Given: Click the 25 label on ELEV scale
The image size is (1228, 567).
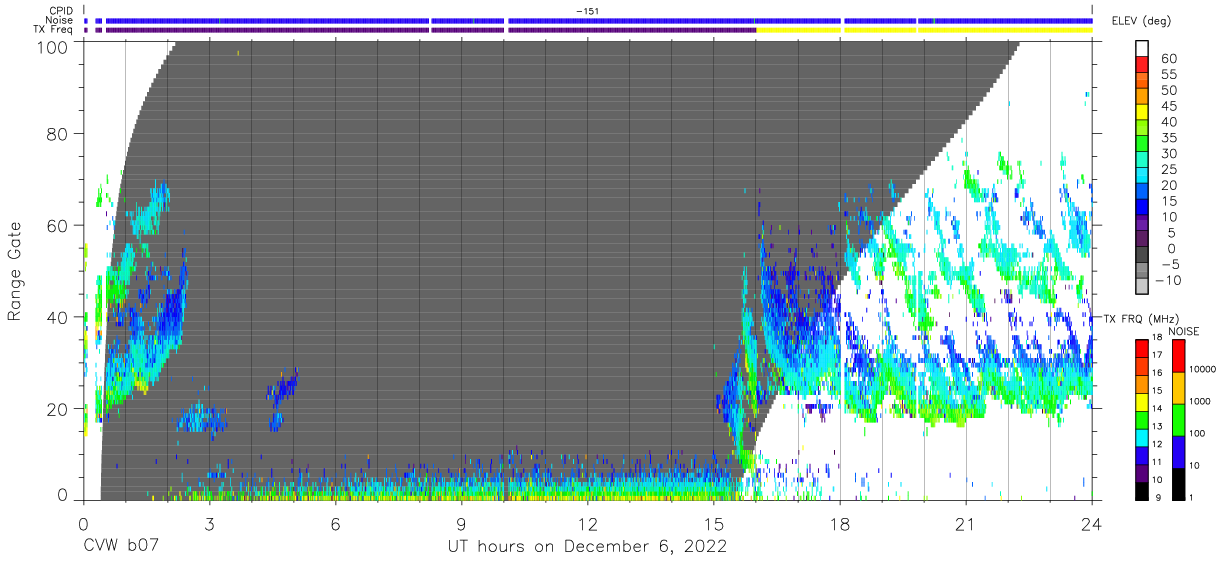Looking at the screenshot, I should (1168, 170).
